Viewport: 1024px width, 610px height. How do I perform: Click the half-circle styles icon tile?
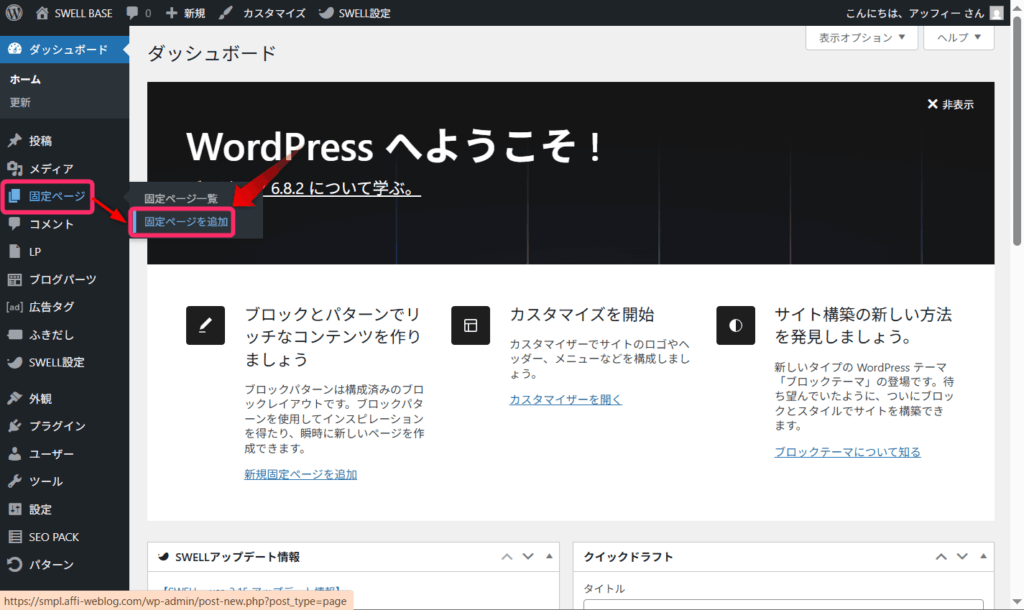click(x=735, y=325)
